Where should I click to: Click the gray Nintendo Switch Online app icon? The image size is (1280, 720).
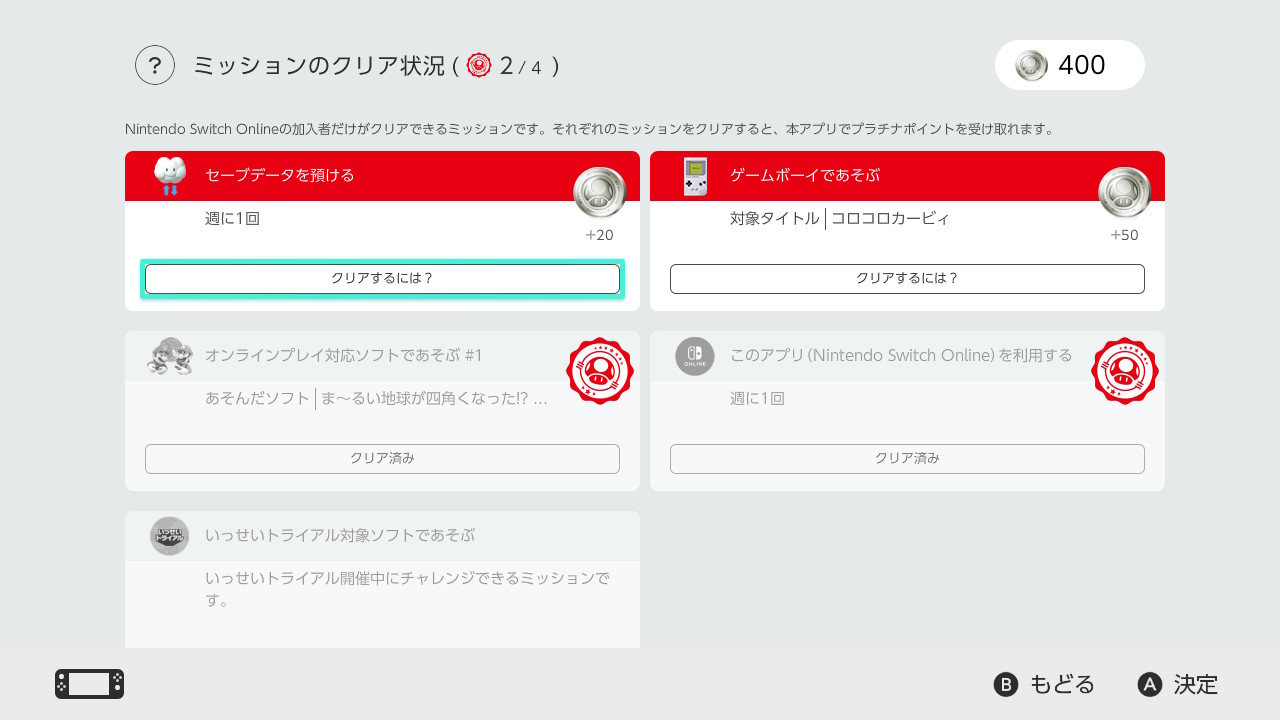(x=695, y=356)
